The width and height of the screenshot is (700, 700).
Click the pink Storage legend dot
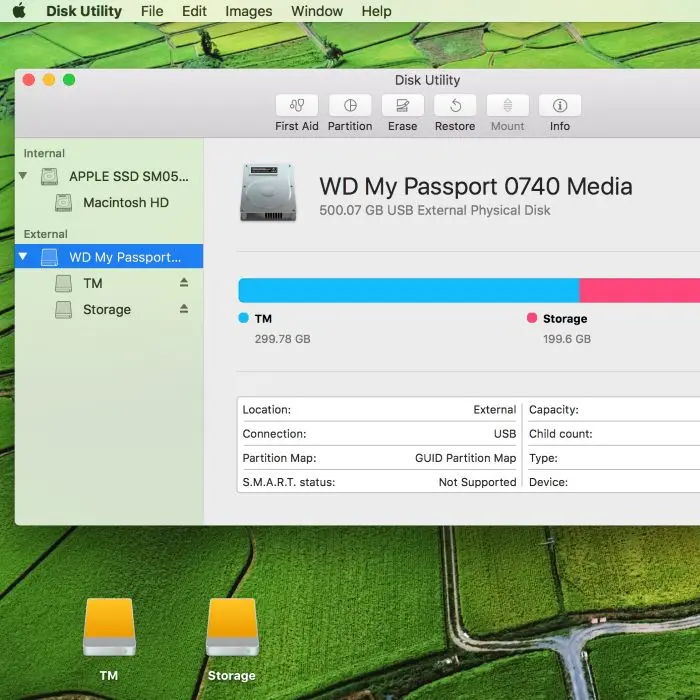[532, 318]
